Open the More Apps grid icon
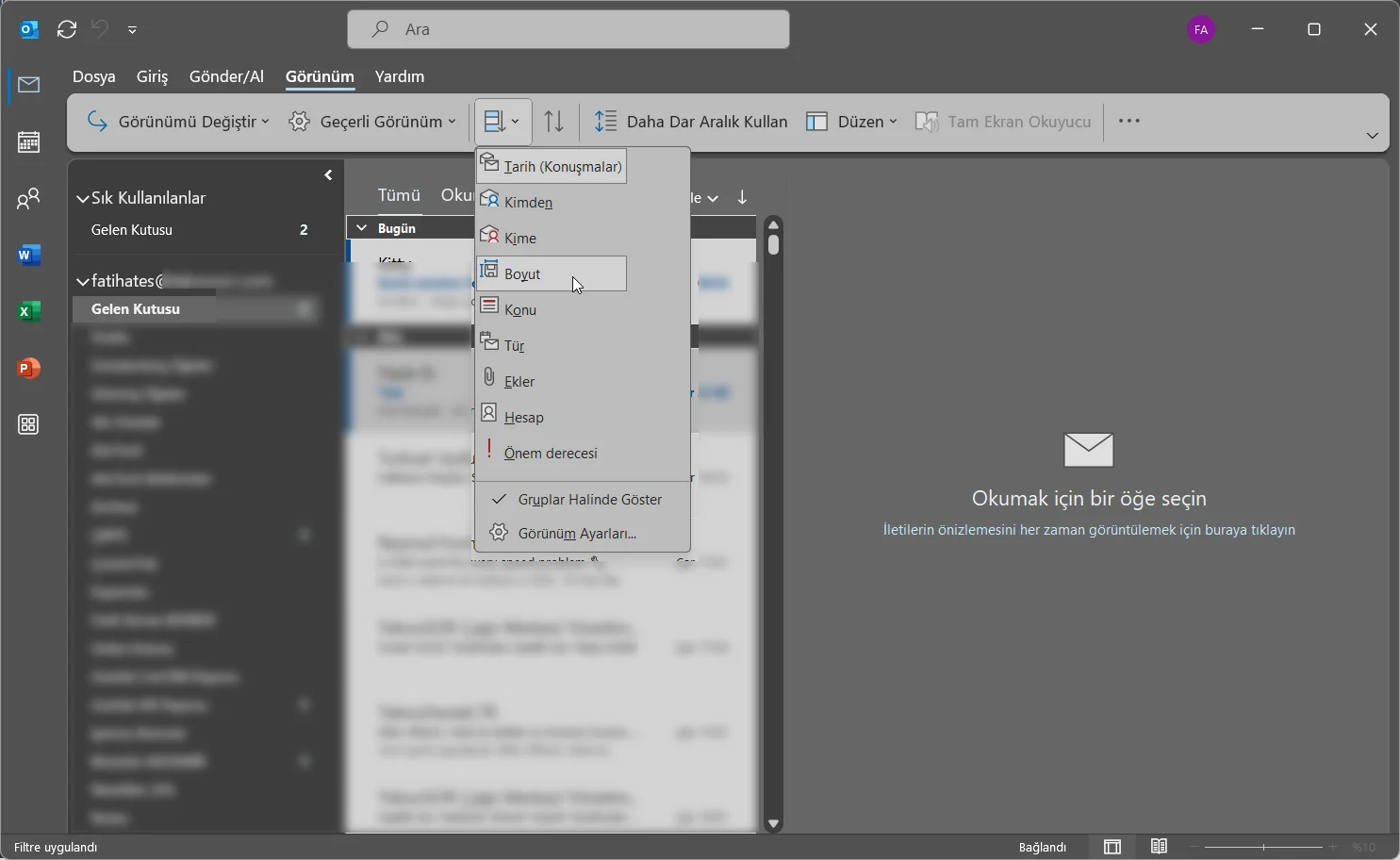This screenshot has width=1400, height=860. (x=28, y=425)
